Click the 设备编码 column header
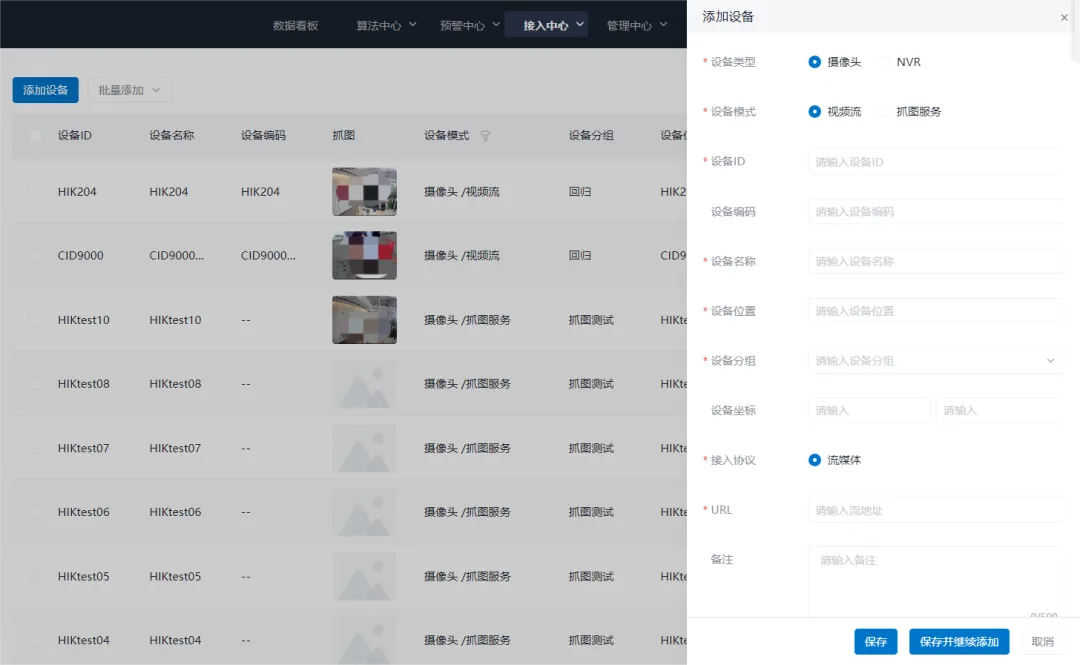Viewport: 1080px width, 665px height. point(263,136)
